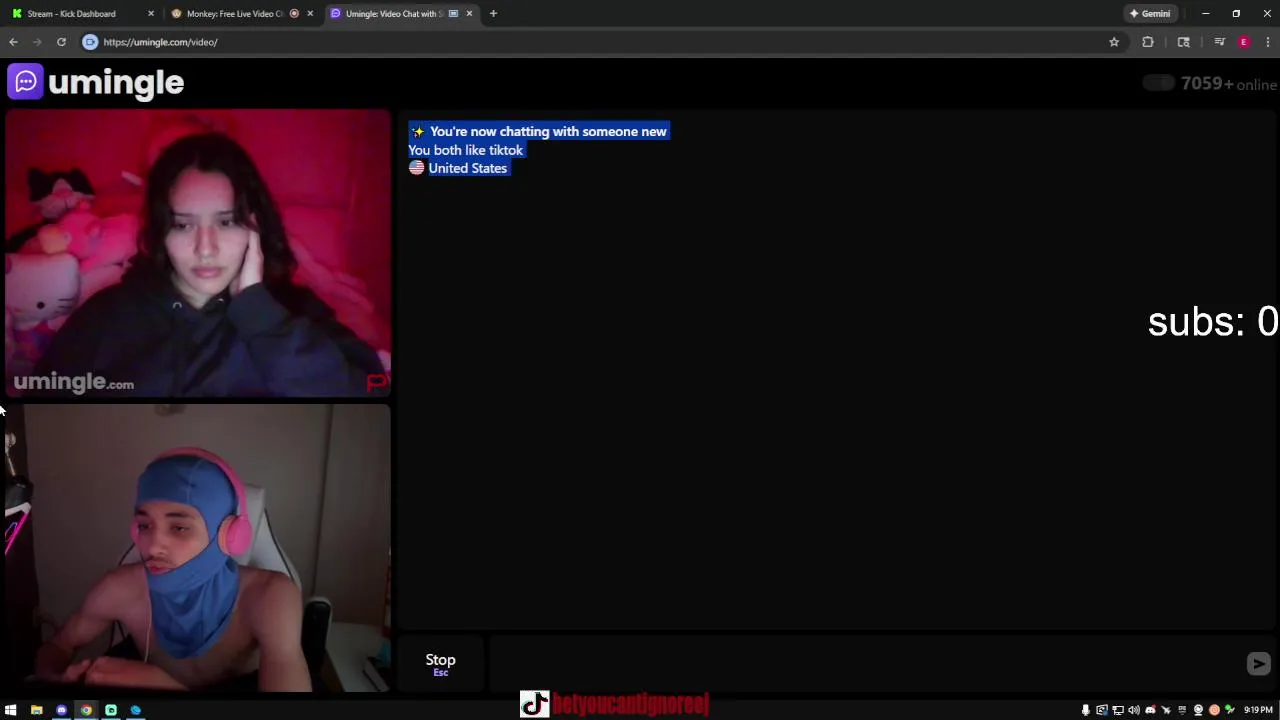Viewport: 1280px width, 720px height.
Task: Close the Kick Dashboard tab
Action: click(x=151, y=14)
